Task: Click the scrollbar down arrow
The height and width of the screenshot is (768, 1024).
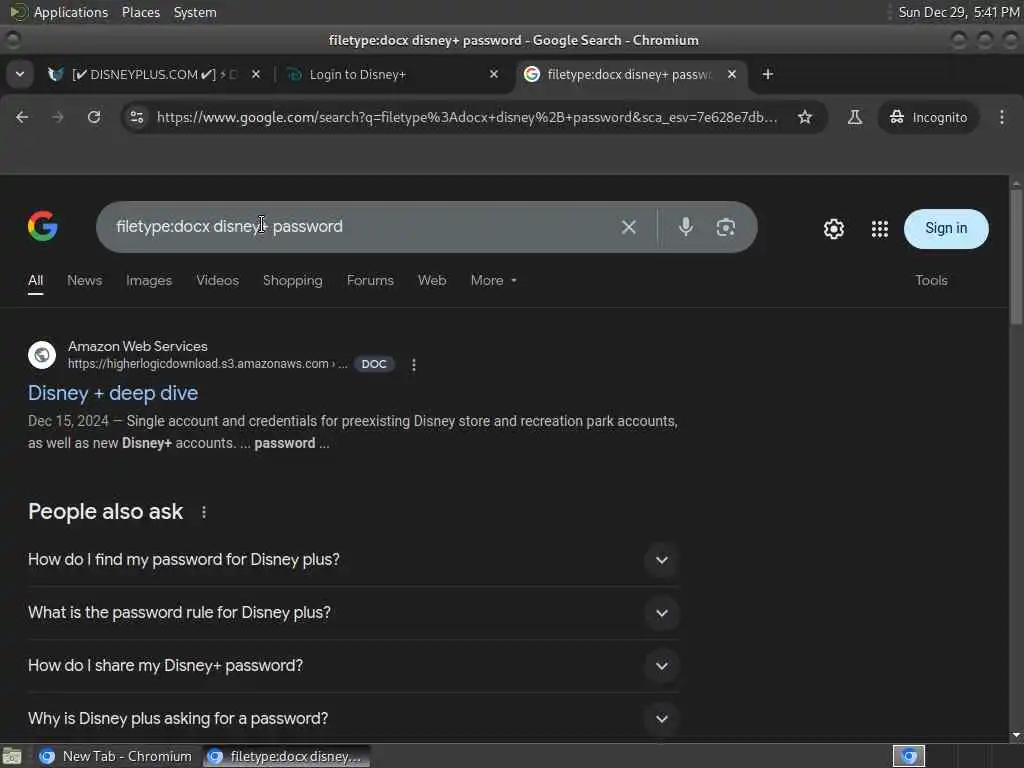Action: (x=1016, y=735)
